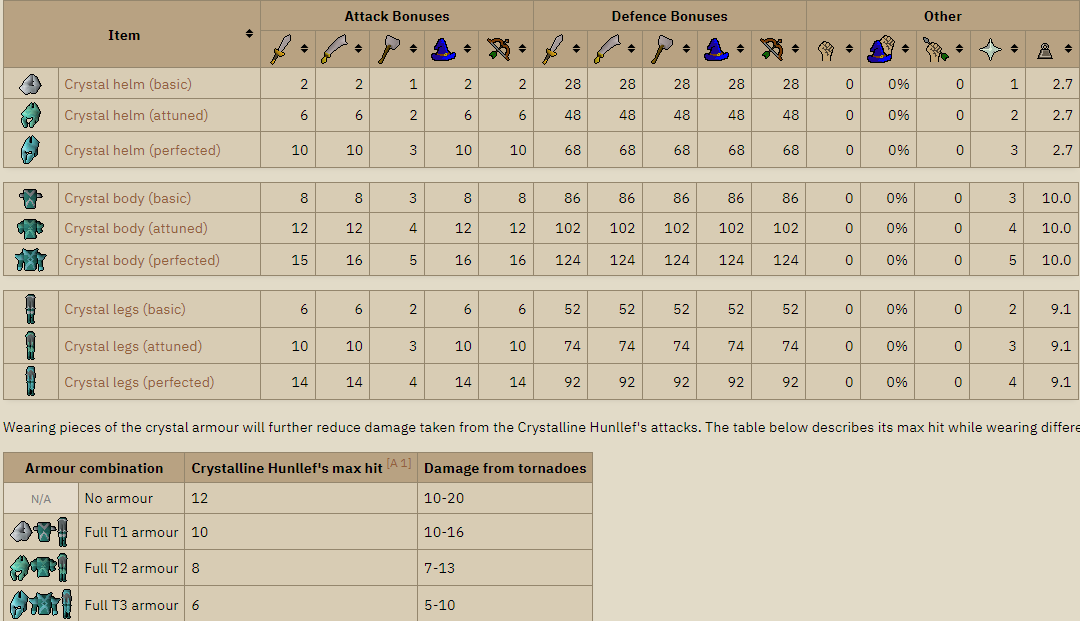Click sort arrows beside the prayer star icon
The width and height of the screenshot is (1080, 621).
pos(1014,49)
